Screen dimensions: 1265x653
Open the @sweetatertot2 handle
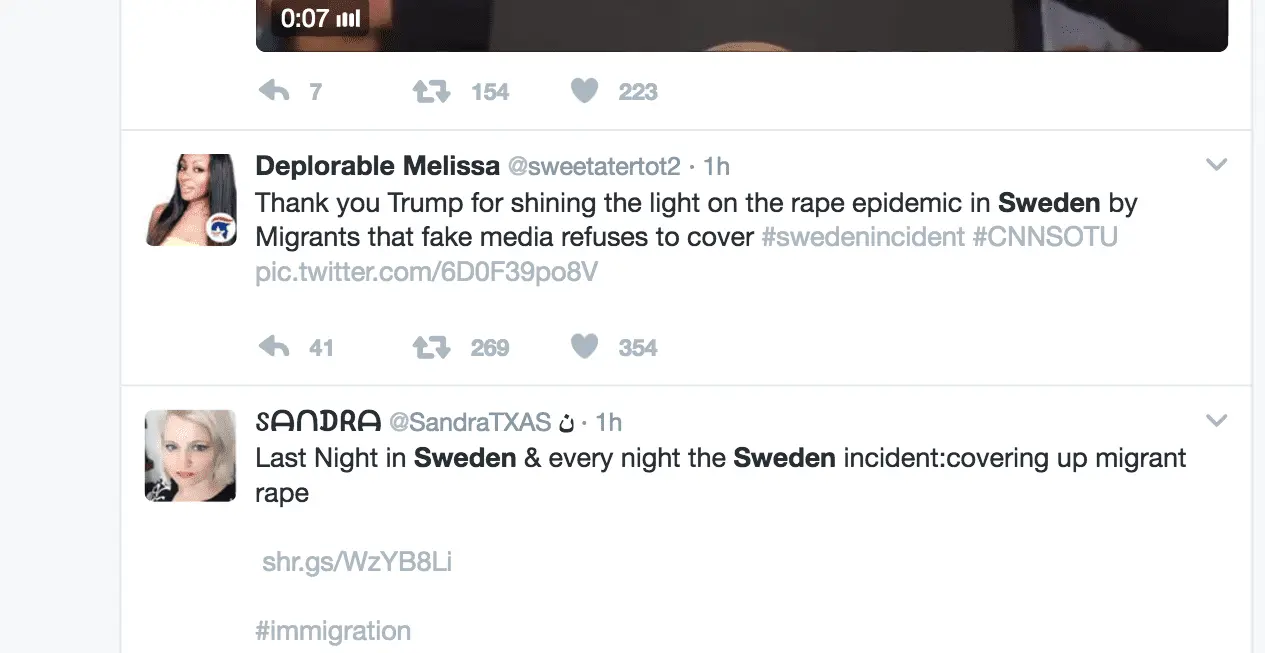[594, 166]
